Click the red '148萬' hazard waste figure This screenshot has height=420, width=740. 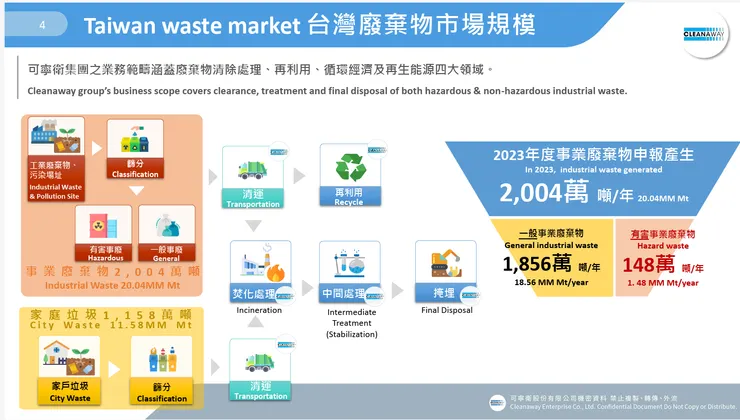(648, 265)
